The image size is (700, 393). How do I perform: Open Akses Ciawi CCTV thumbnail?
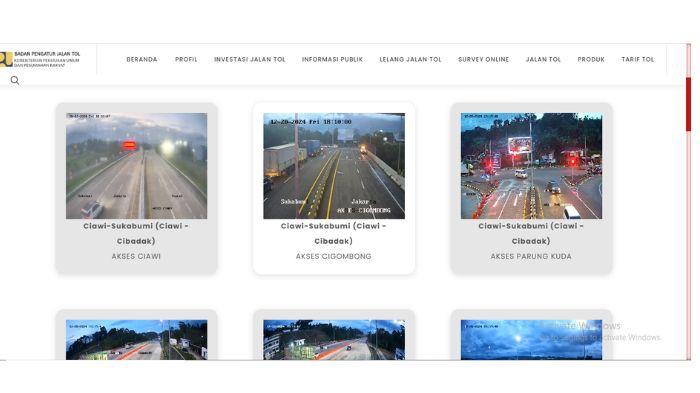[x=137, y=166]
